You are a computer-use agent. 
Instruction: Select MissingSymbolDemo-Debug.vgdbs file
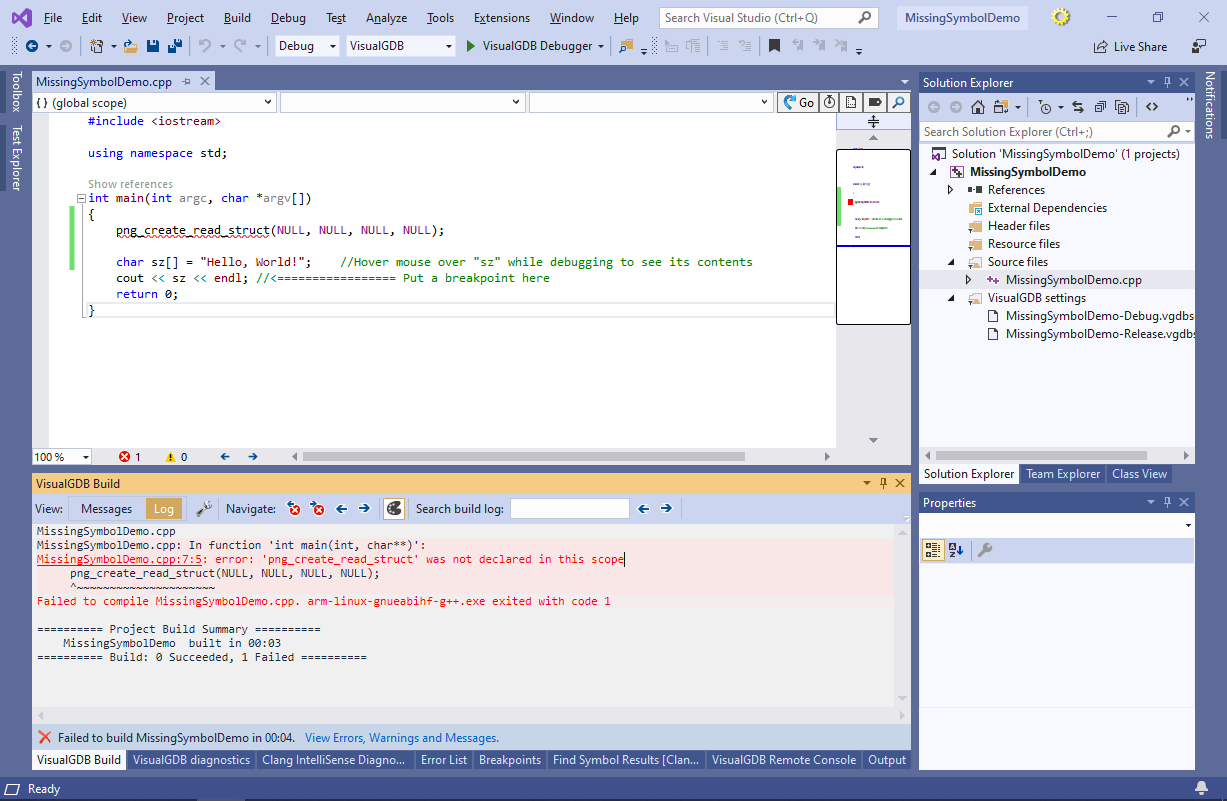1100,316
